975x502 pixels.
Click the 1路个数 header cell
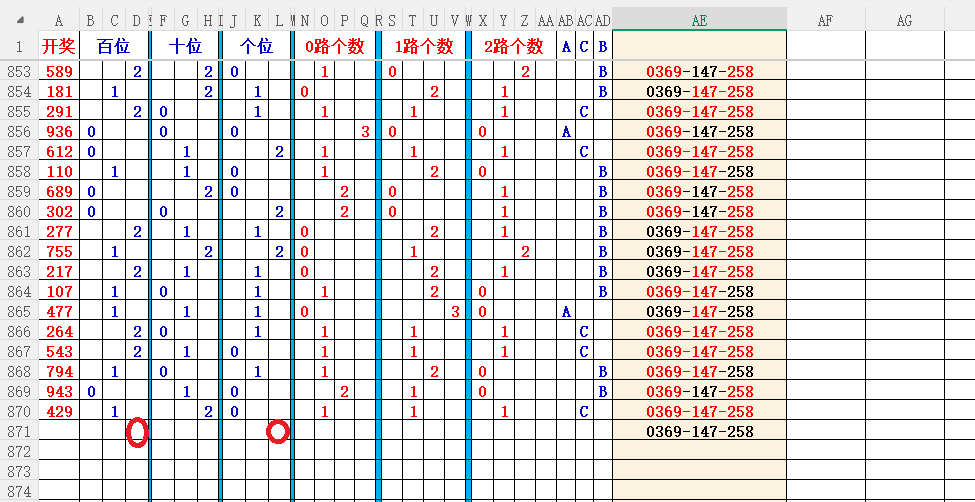(x=424, y=45)
